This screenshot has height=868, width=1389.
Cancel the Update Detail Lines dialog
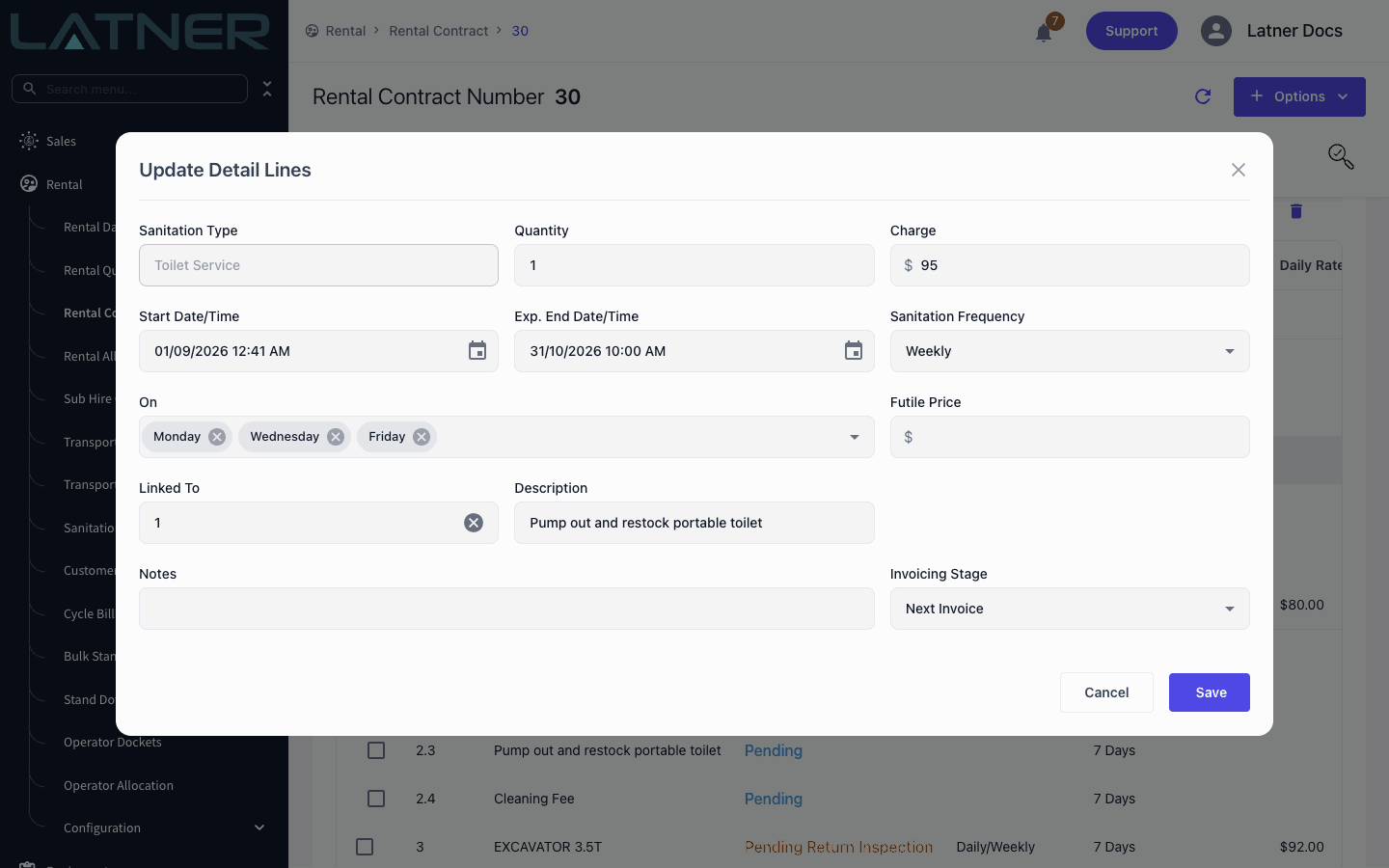tap(1106, 692)
